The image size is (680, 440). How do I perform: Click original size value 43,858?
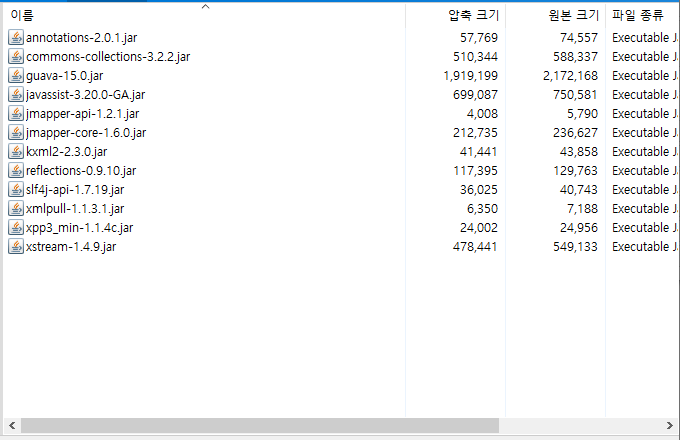pyautogui.click(x=579, y=152)
